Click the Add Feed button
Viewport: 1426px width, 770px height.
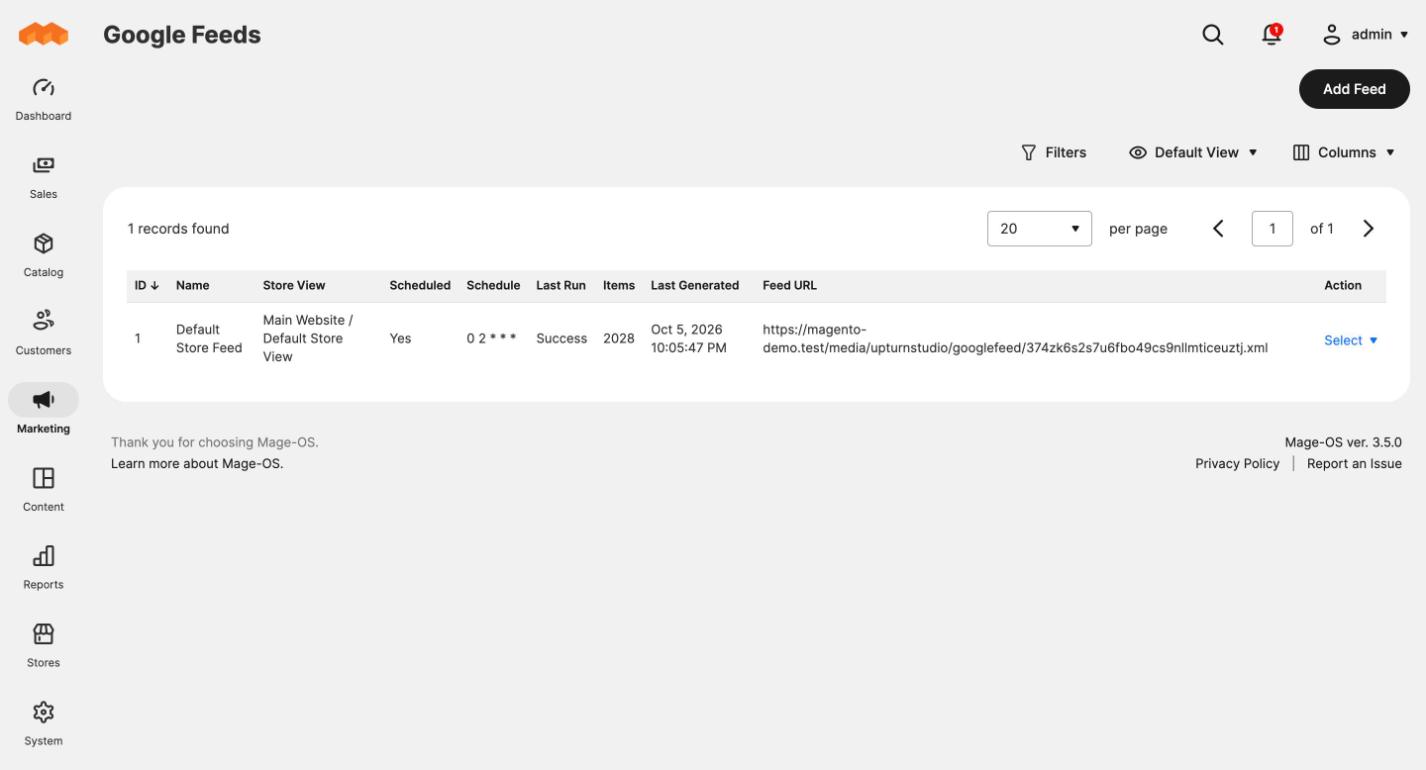(x=1354, y=89)
